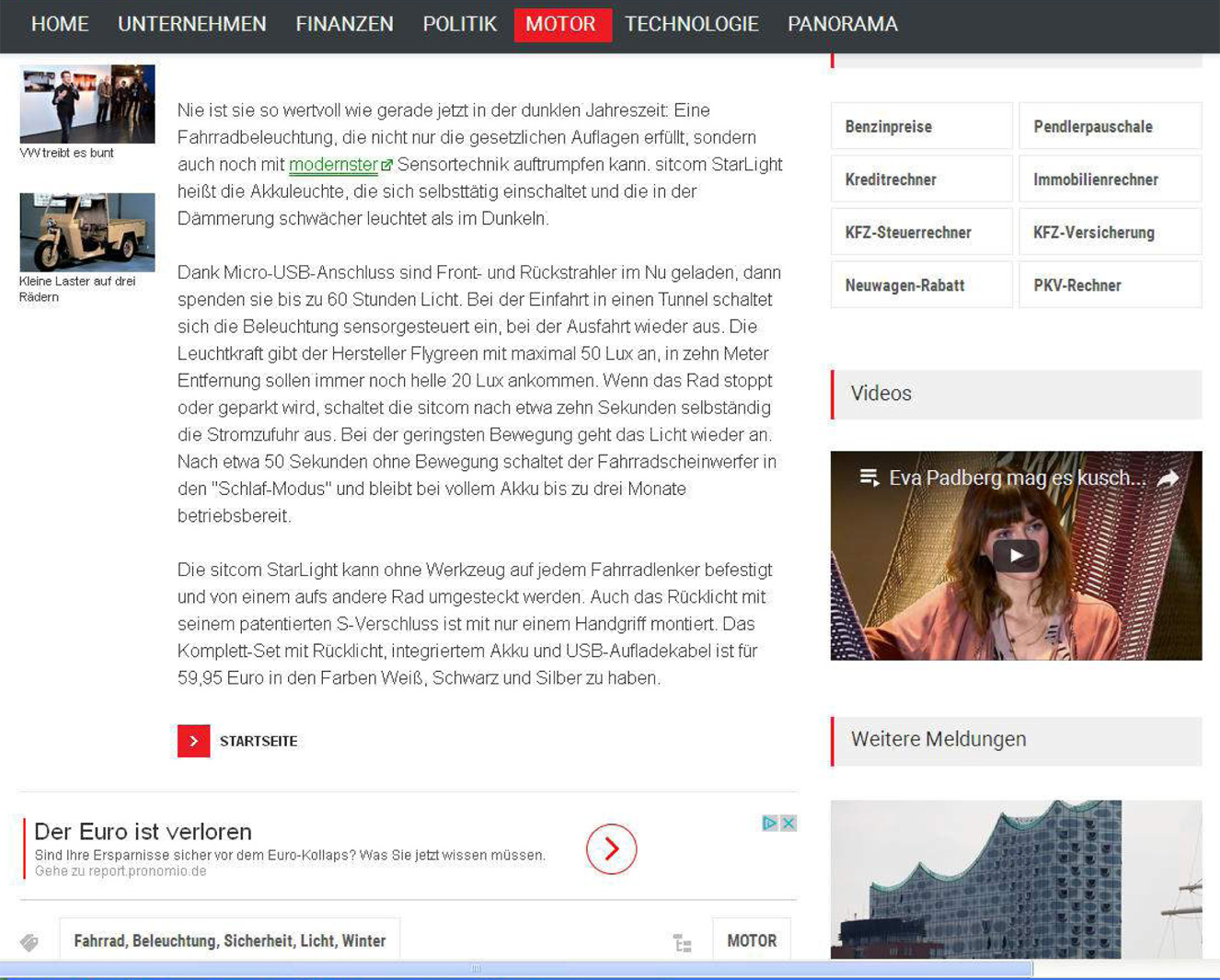Viewport: 1220px width, 980px height.
Task: Click the red circle arrow in the ad
Action: (x=611, y=849)
